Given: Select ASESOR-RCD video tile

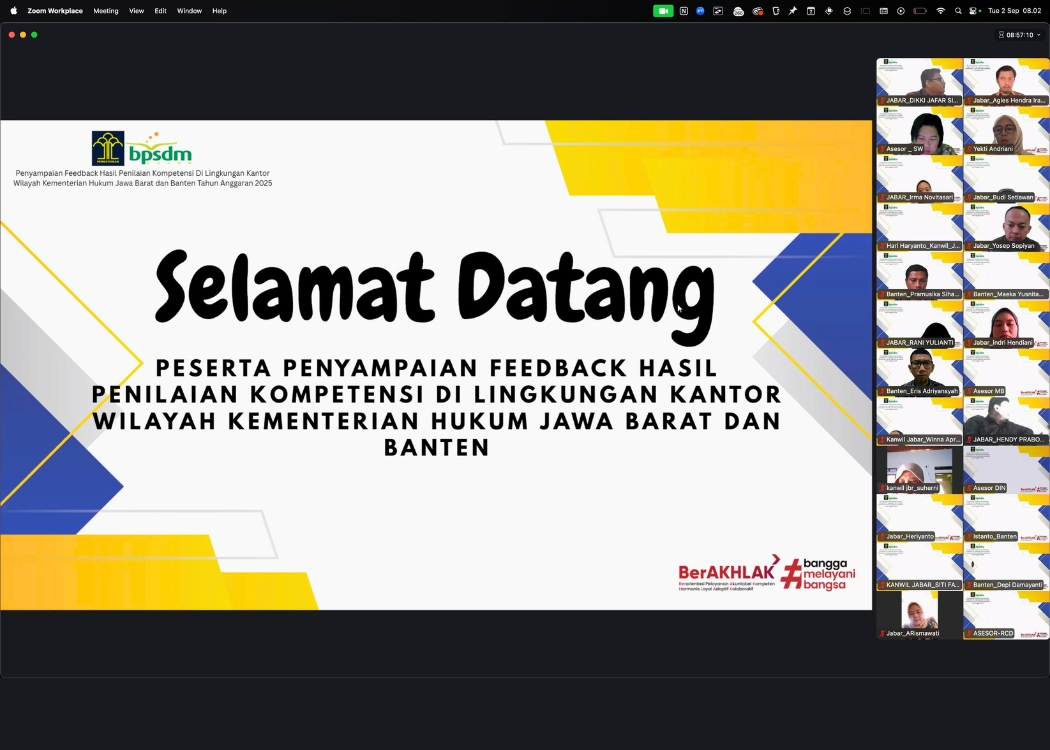Looking at the screenshot, I should tap(1006, 615).
